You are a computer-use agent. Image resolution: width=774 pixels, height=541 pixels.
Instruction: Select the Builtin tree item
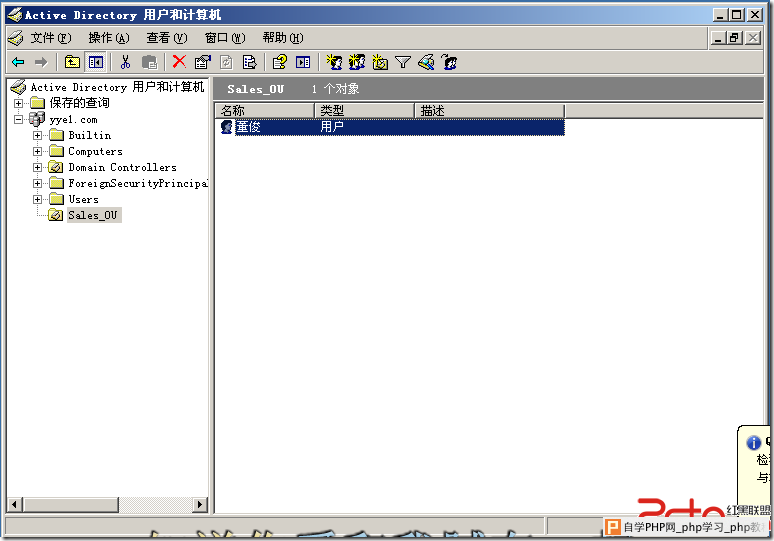[x=89, y=135]
